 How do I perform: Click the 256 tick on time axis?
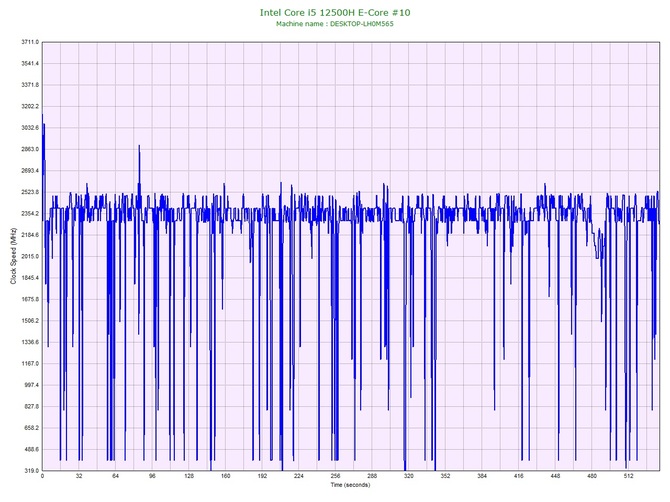[335, 476]
